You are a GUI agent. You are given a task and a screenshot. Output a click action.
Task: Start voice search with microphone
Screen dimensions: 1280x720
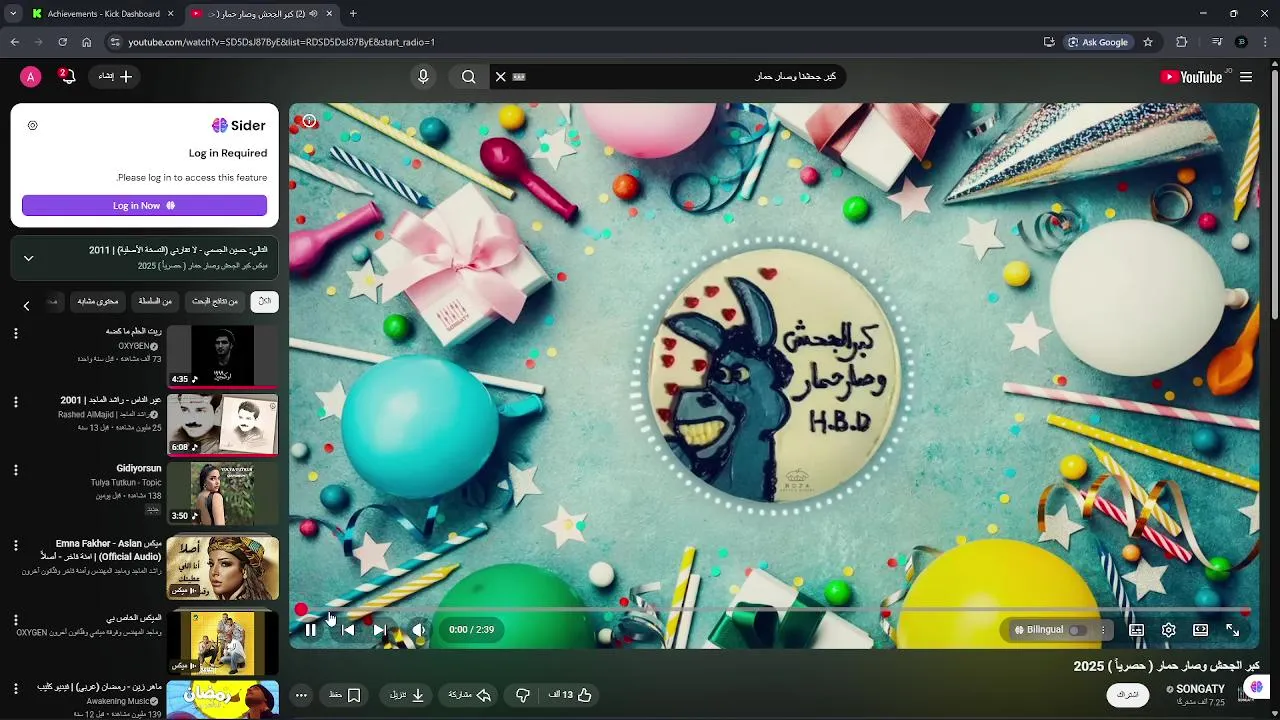pos(423,77)
